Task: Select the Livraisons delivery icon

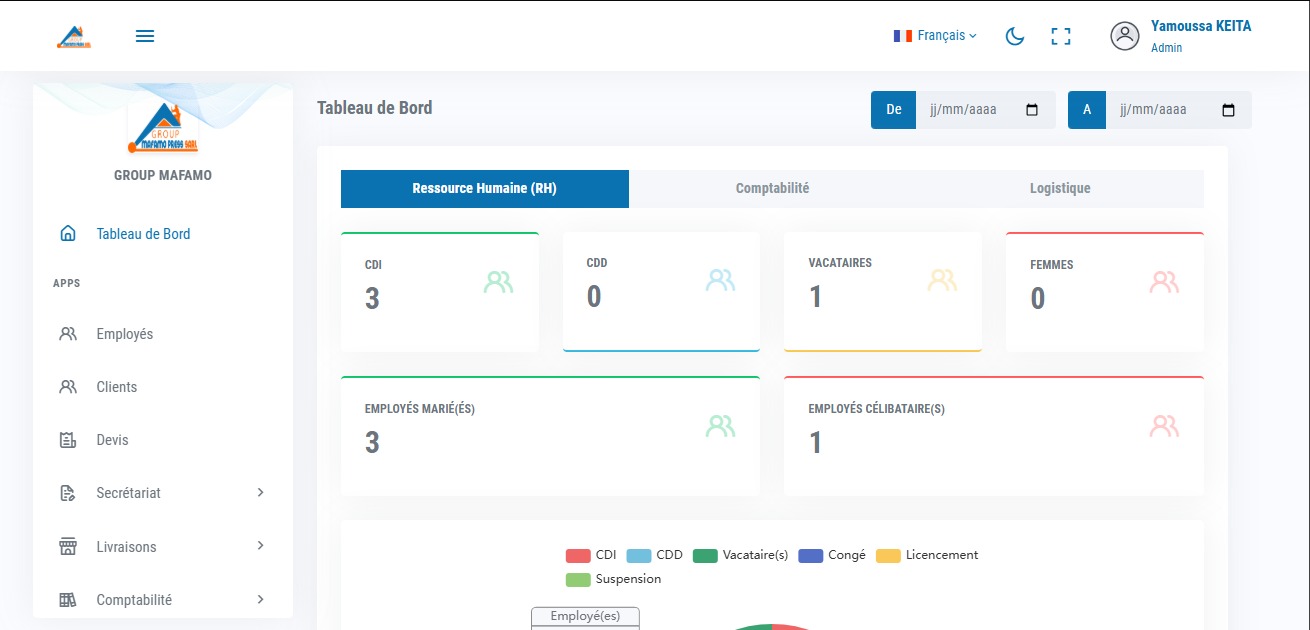Action: click(67, 546)
